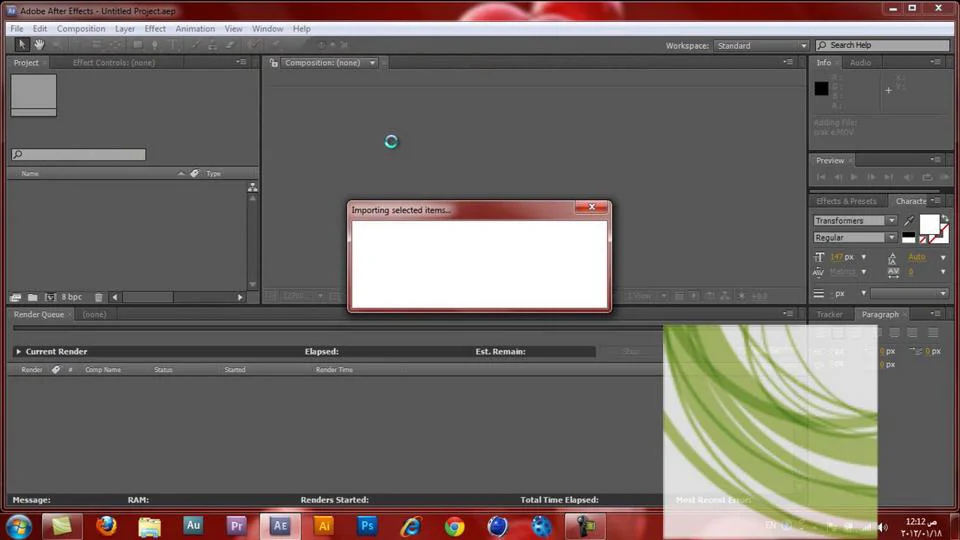Switch to the Effects & Presets tab
The height and width of the screenshot is (540, 960).
coord(846,201)
